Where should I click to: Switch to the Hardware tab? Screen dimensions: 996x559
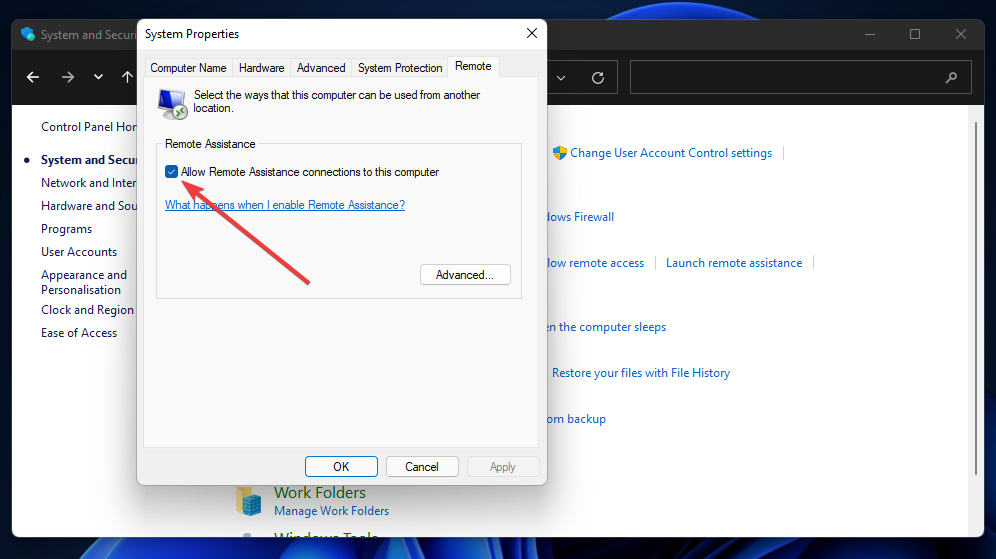coord(261,68)
